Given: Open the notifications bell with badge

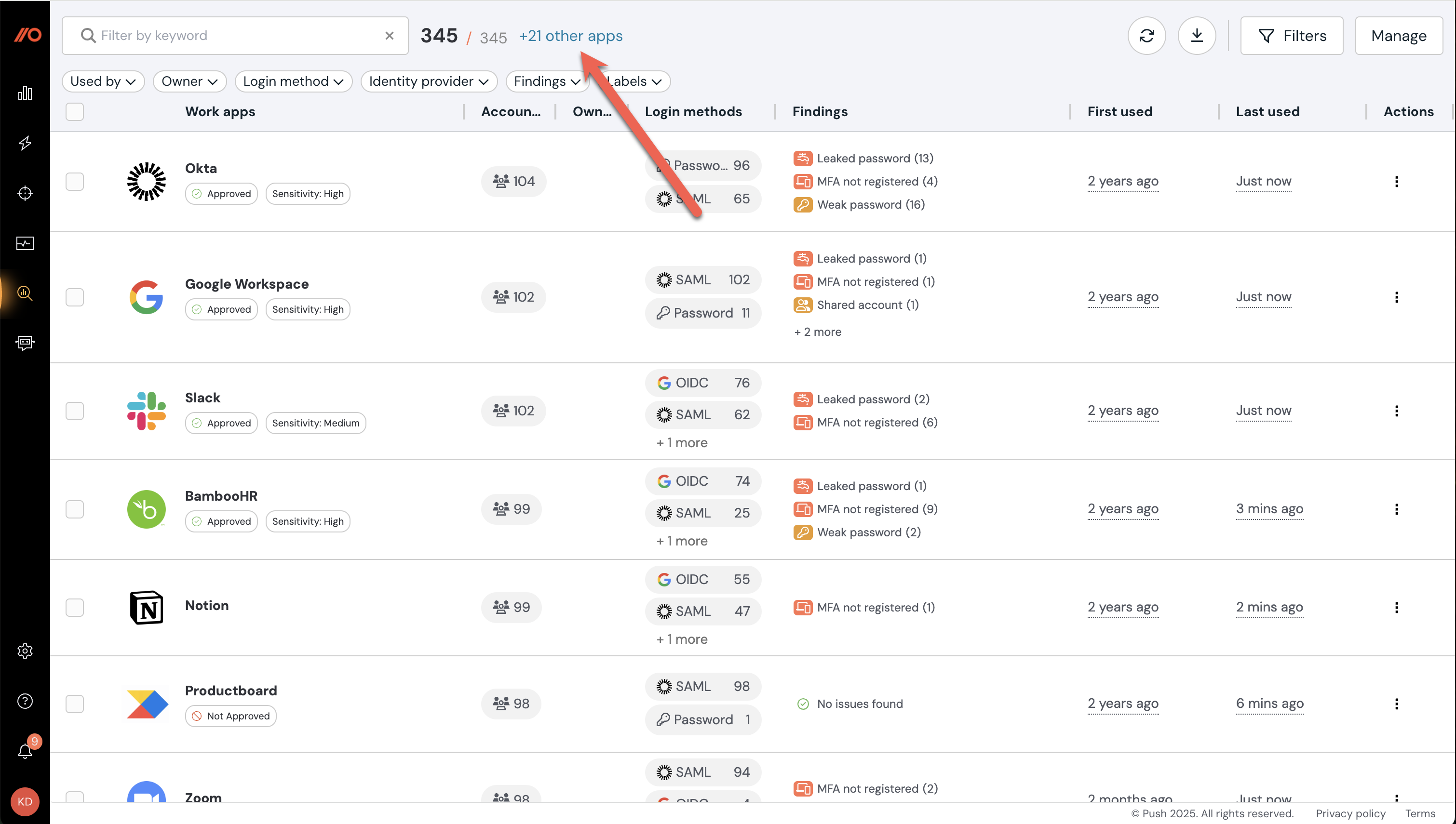Looking at the screenshot, I should tap(25, 750).
